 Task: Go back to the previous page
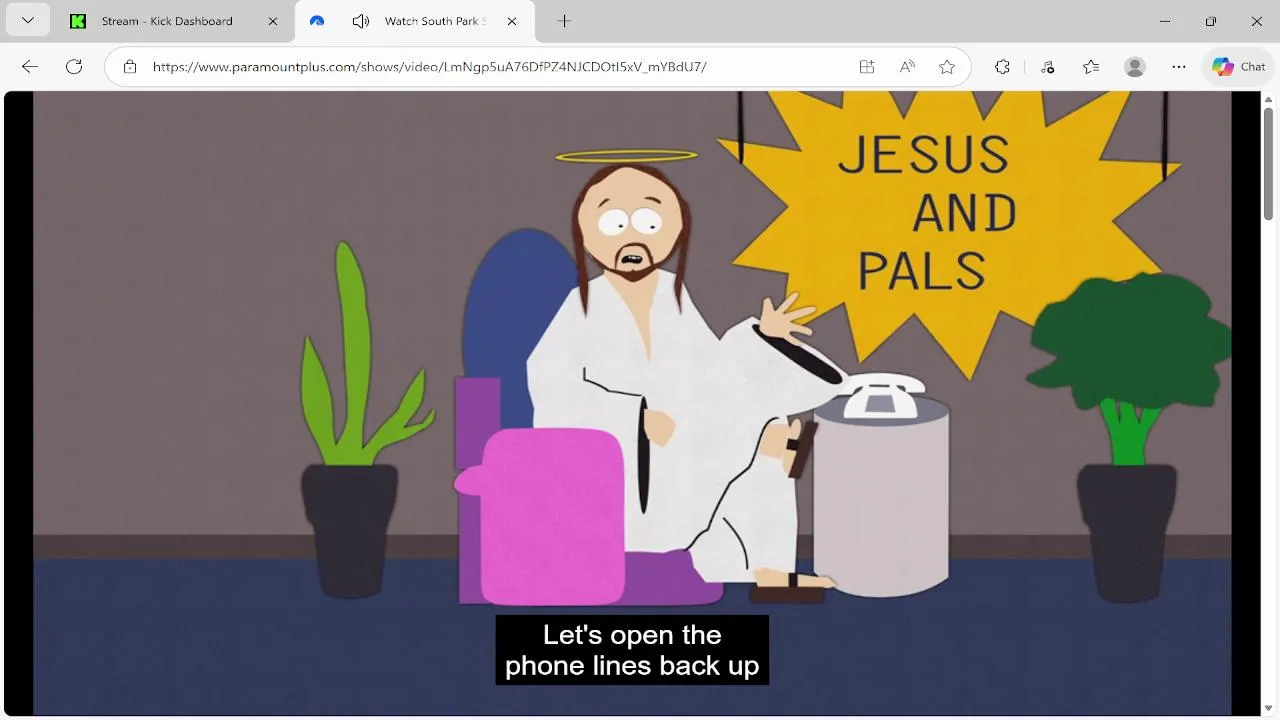(30, 67)
